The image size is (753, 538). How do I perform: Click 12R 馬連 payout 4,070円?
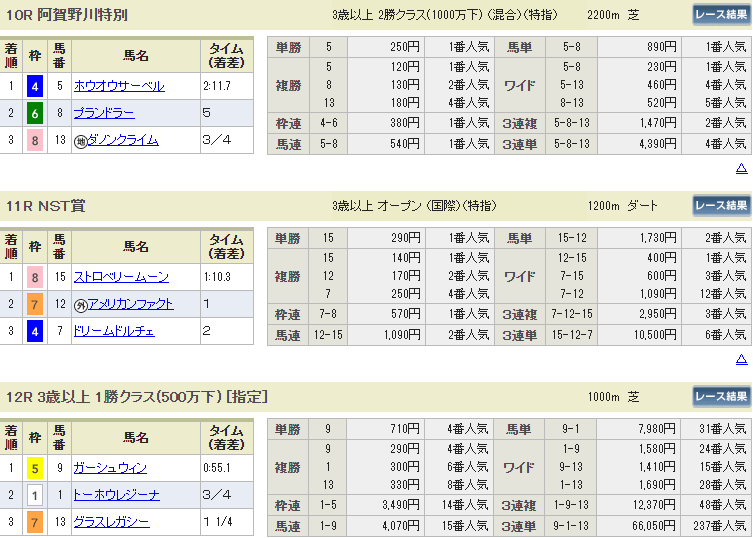click(x=401, y=526)
